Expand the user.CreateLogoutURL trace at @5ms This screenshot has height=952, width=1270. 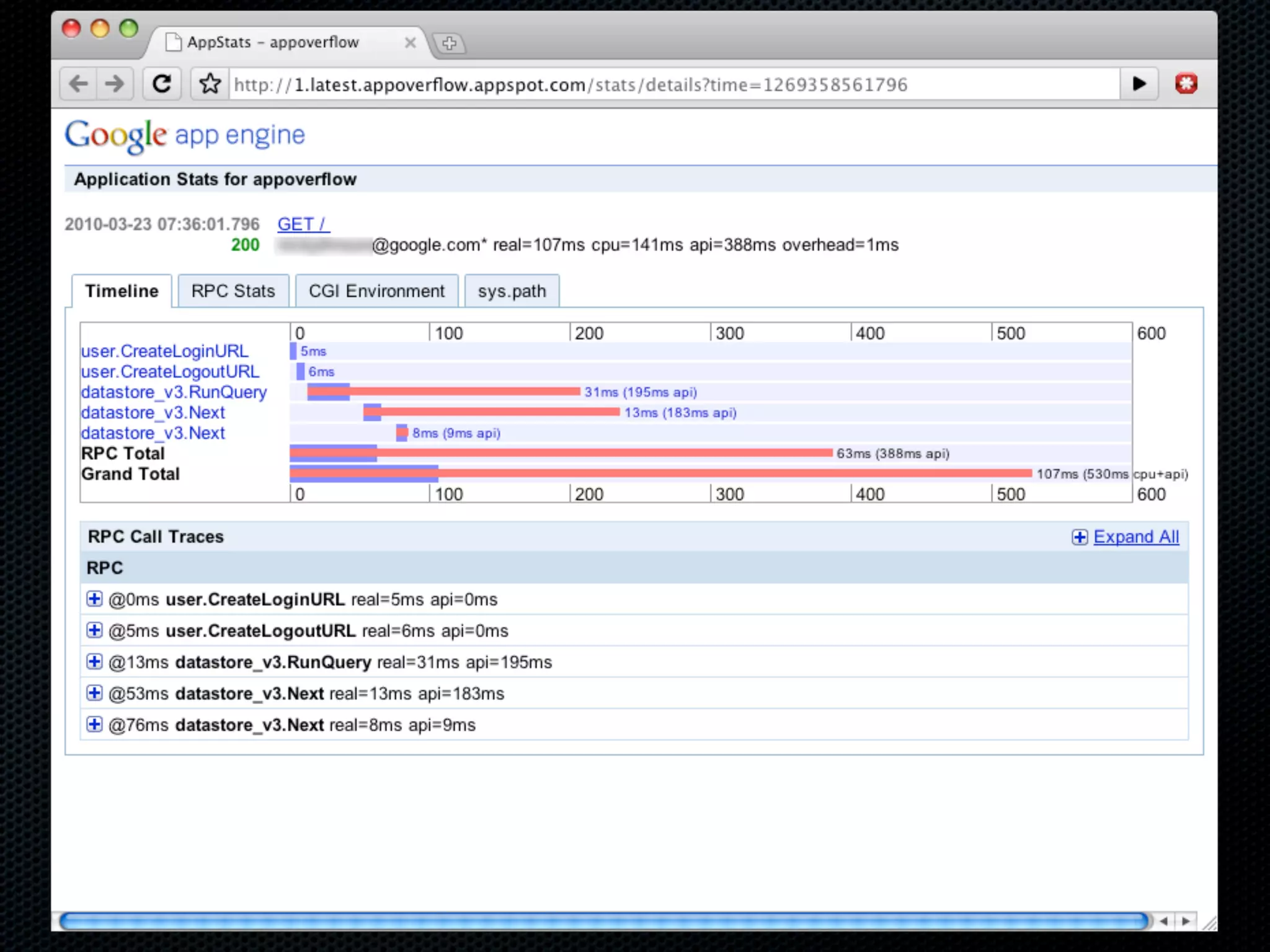(94, 630)
